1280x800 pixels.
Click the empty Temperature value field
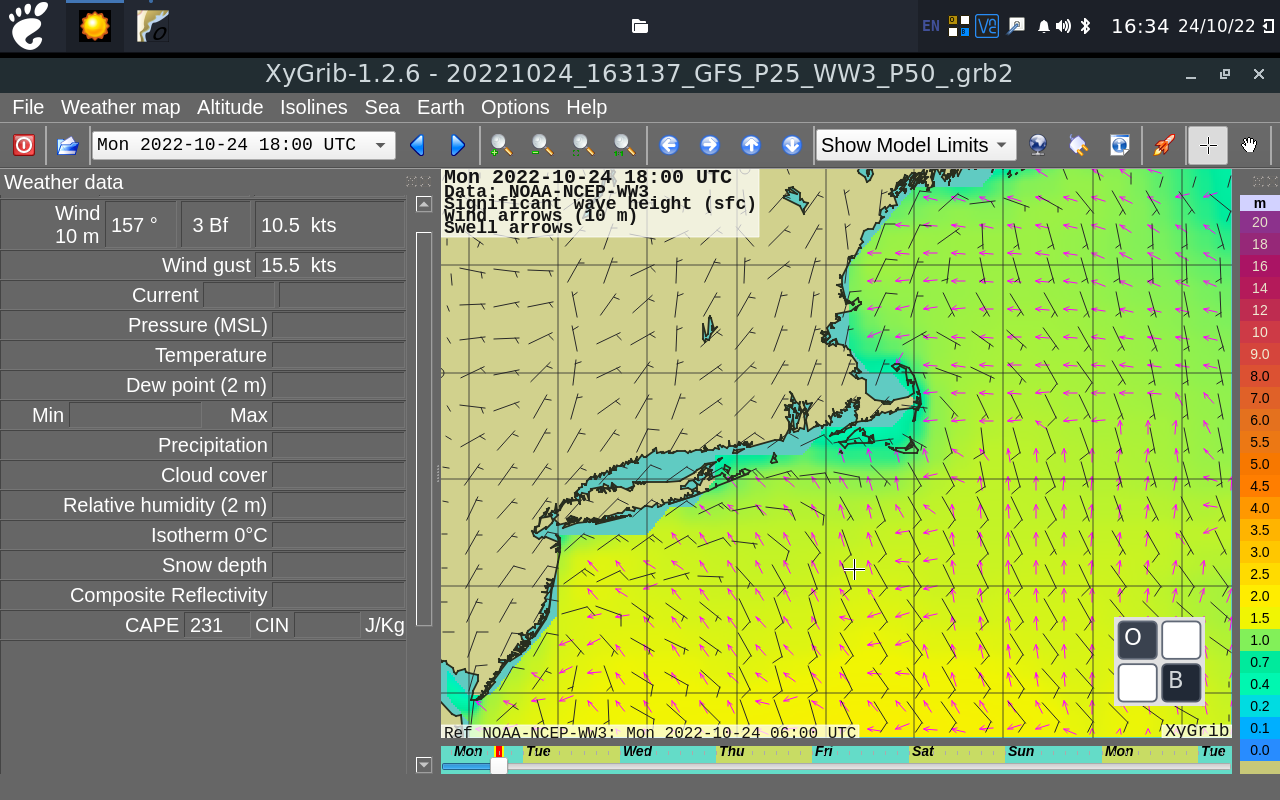pos(338,355)
